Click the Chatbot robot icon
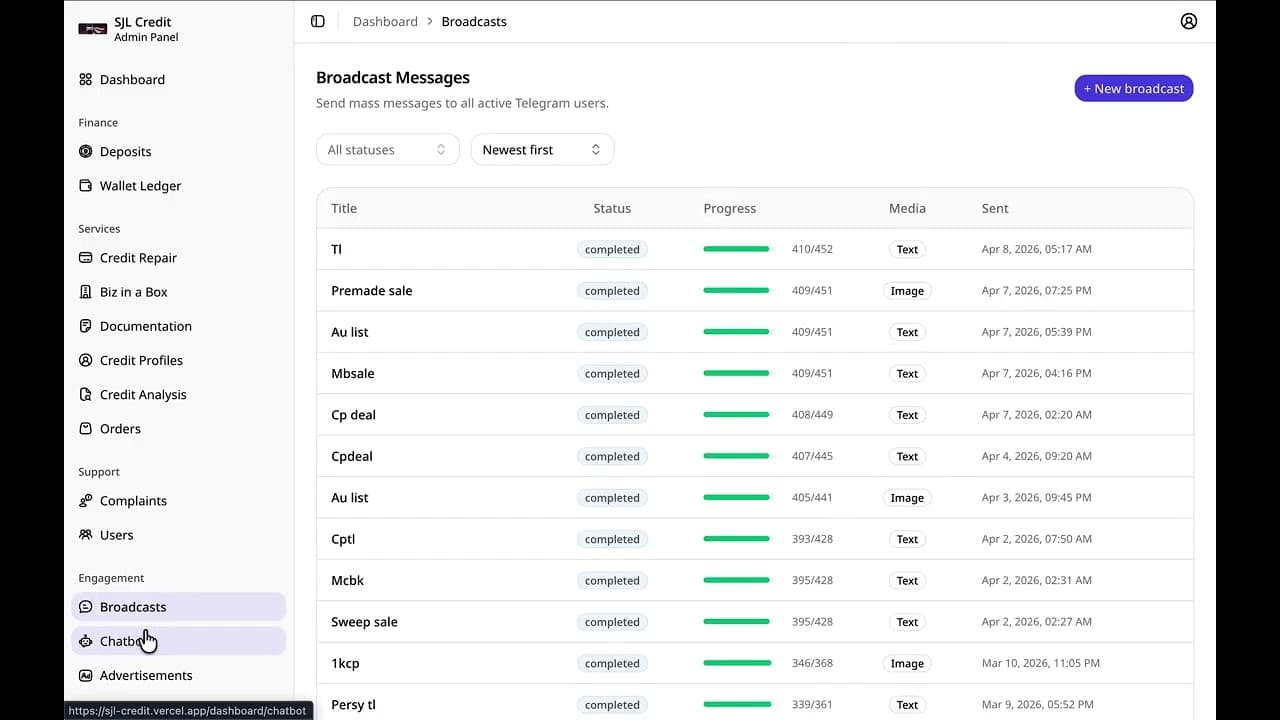The width and height of the screenshot is (1280, 720). tap(85, 641)
